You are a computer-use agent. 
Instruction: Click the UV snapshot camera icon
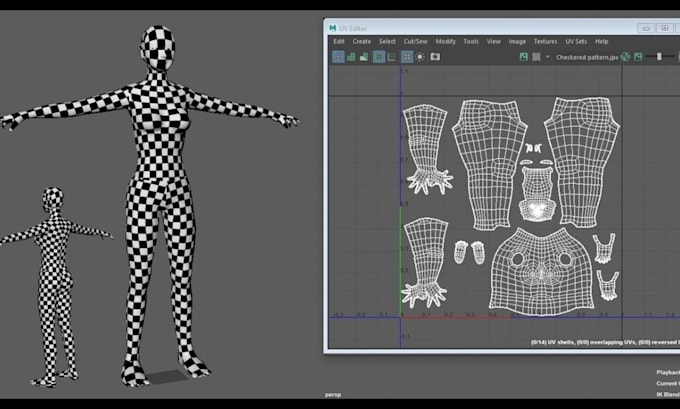click(x=435, y=57)
